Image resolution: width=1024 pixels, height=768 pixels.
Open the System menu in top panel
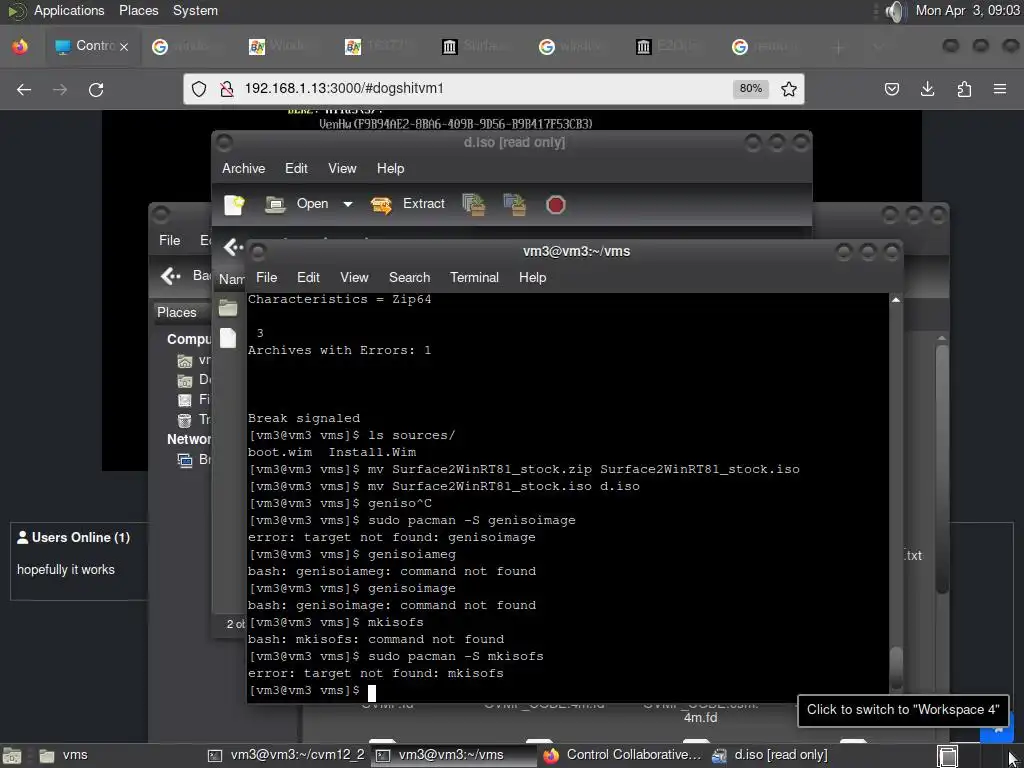[195, 10]
